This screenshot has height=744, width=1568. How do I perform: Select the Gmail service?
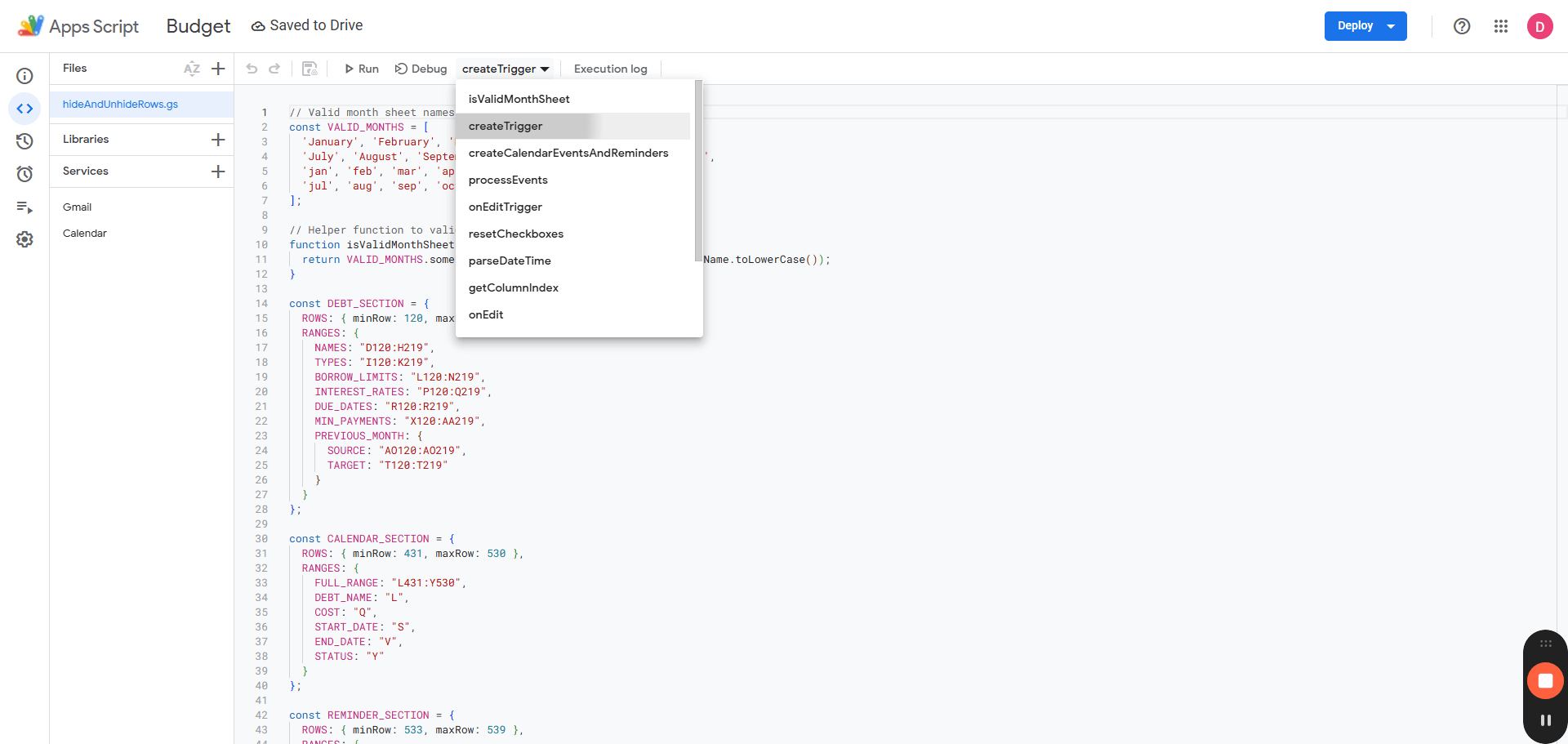[x=78, y=207]
